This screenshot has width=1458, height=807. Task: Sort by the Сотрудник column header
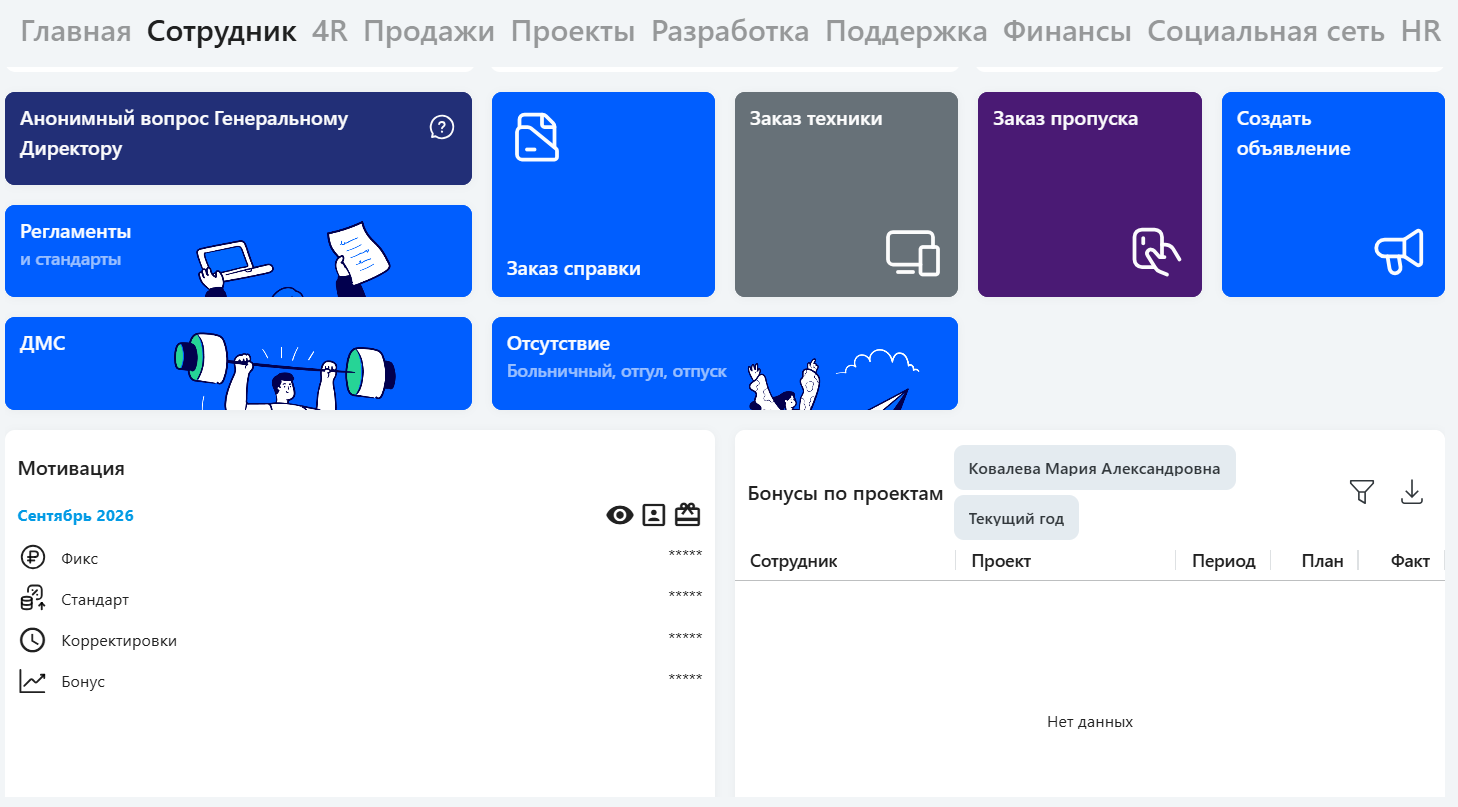(794, 561)
